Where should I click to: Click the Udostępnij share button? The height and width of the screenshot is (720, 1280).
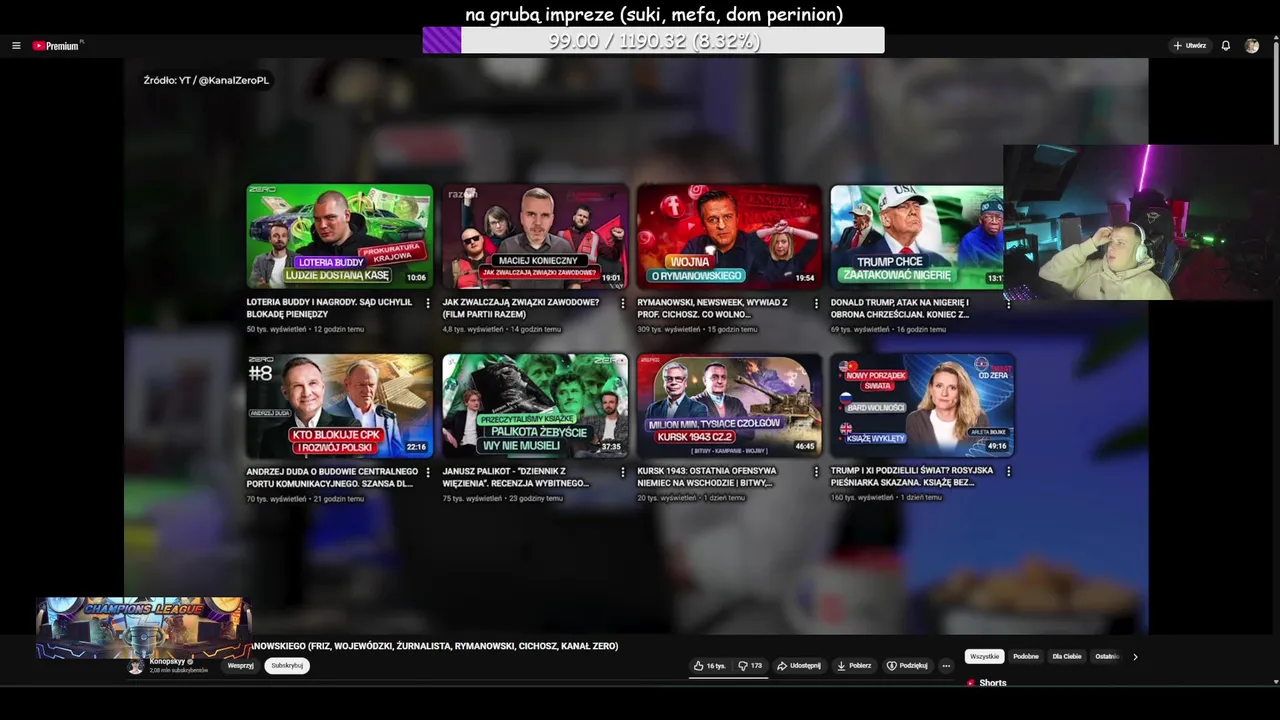point(798,666)
